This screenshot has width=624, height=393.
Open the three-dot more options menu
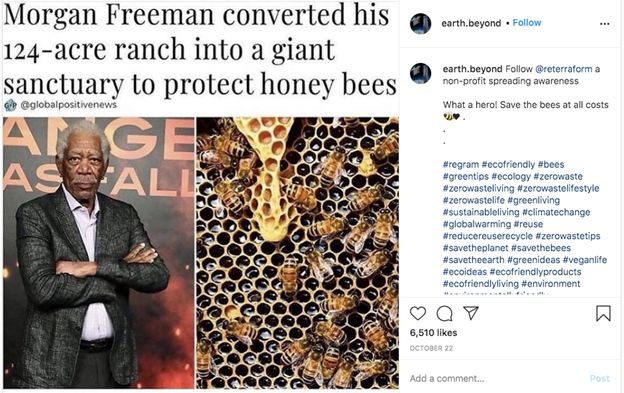604,24
